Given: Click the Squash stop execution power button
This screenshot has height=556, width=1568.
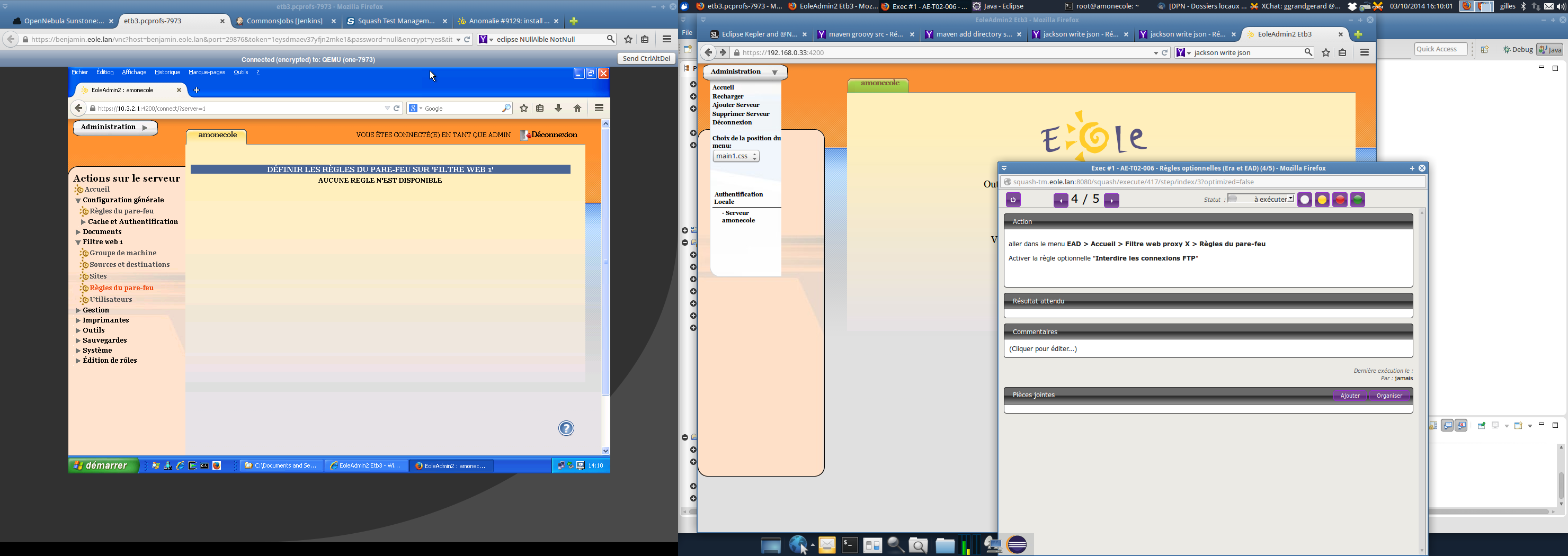Looking at the screenshot, I should click(x=1013, y=200).
